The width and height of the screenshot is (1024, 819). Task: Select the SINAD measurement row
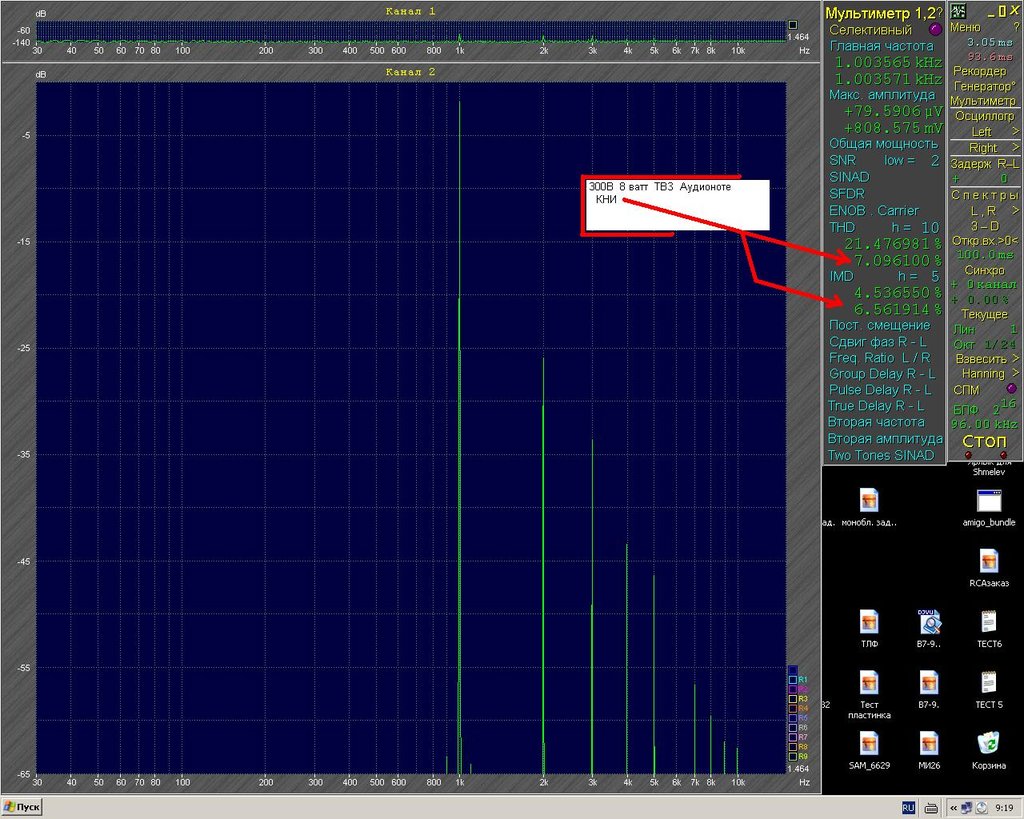(850, 177)
